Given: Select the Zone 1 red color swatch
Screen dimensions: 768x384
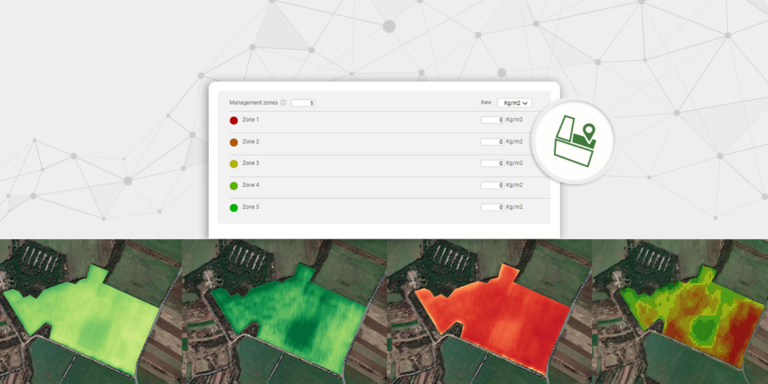Looking at the screenshot, I should point(234,120).
